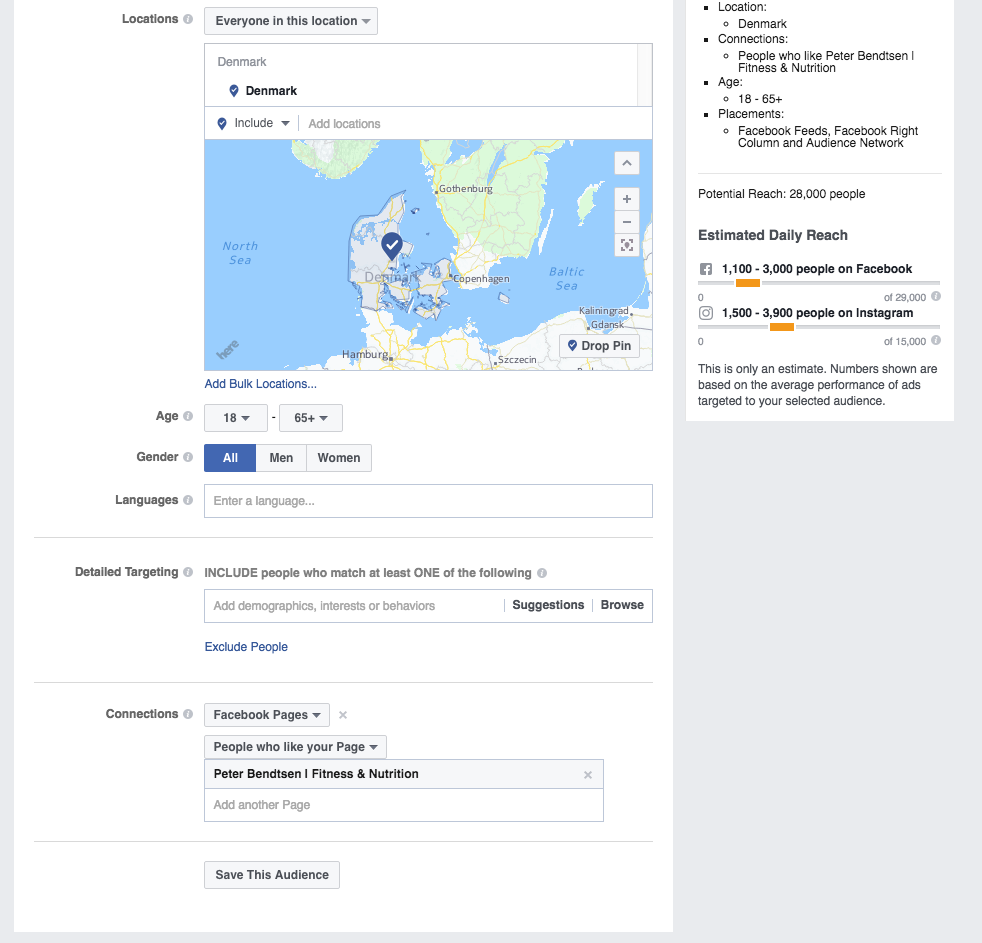Click the location pin icon beside Denmark entry
982x943 pixels.
click(234, 91)
